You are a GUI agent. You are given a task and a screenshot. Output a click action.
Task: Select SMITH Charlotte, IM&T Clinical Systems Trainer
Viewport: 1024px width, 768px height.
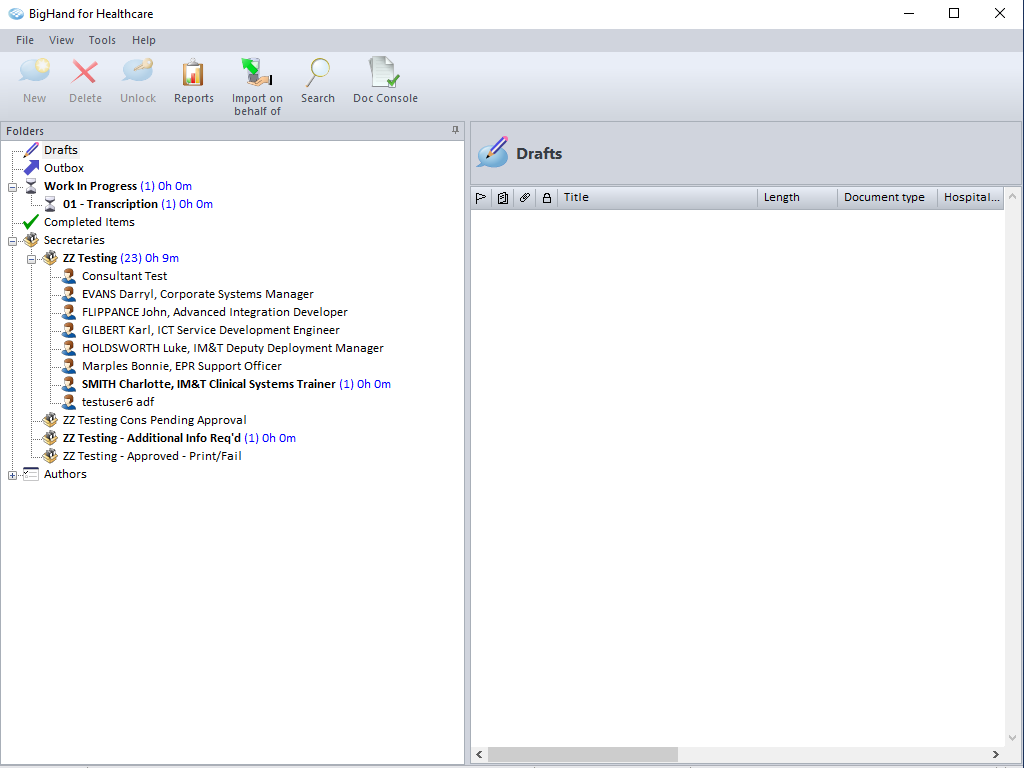236,384
